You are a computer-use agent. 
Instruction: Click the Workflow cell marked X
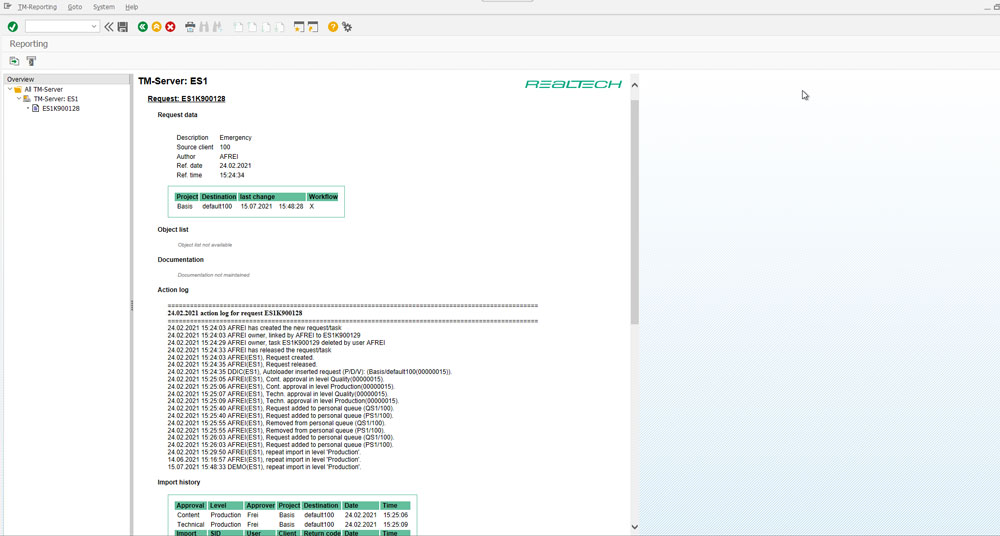click(311, 207)
